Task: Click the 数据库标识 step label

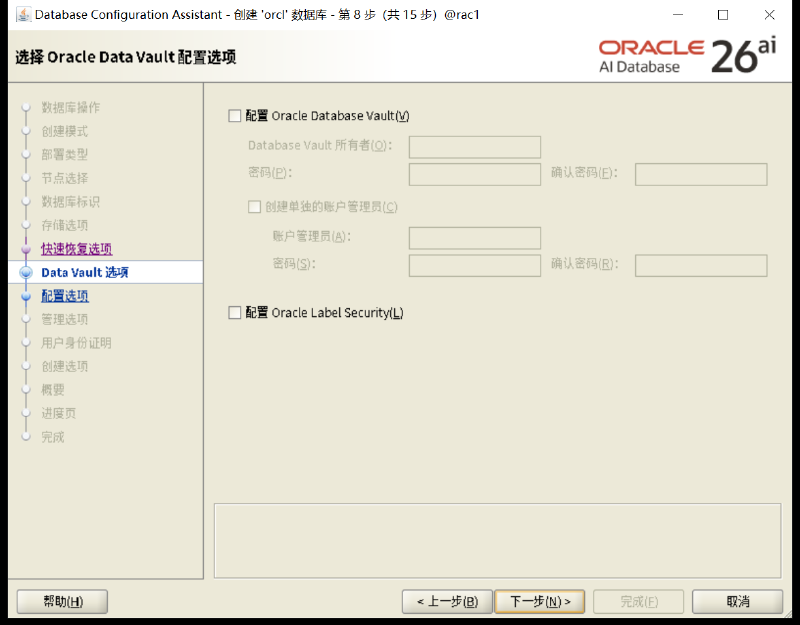Action: pyautogui.click(x=70, y=202)
